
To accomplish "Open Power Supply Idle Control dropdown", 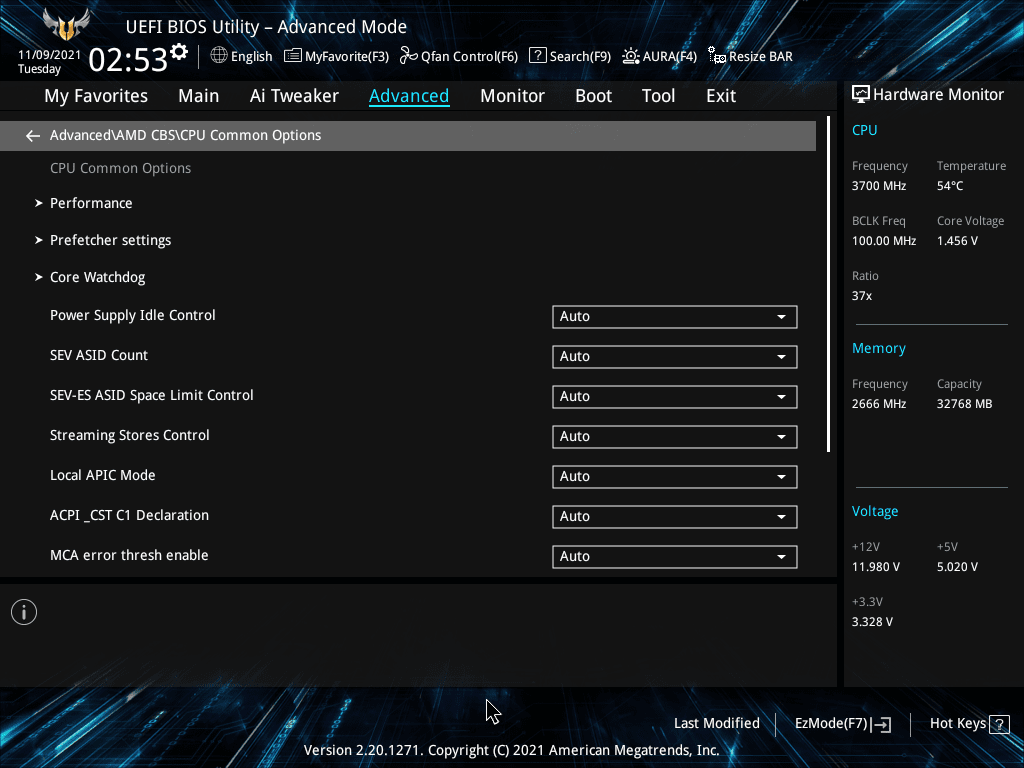I will (x=675, y=317).
